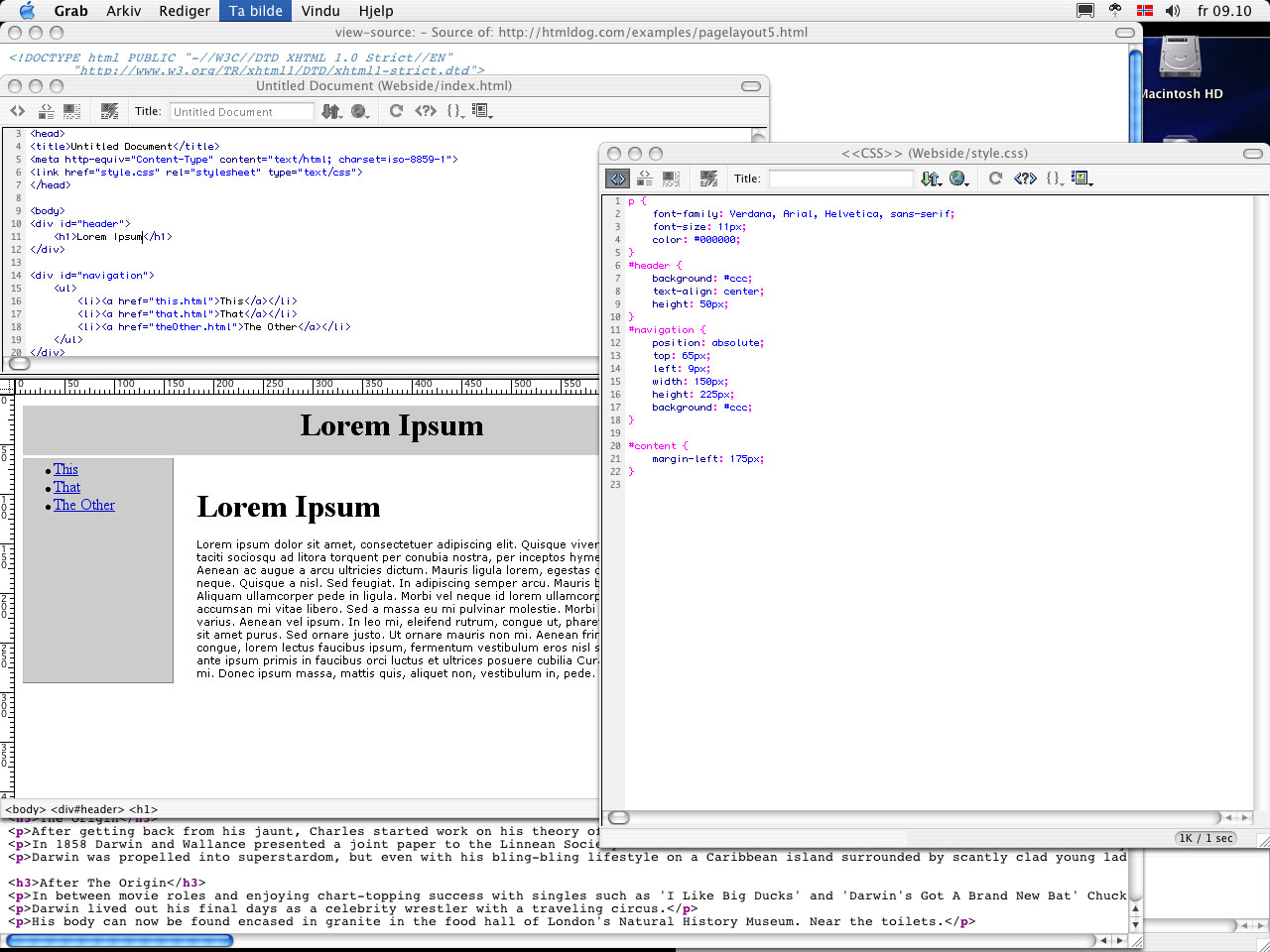Select div#header tag in tag selector
The width and height of the screenshot is (1270, 952).
click(87, 809)
